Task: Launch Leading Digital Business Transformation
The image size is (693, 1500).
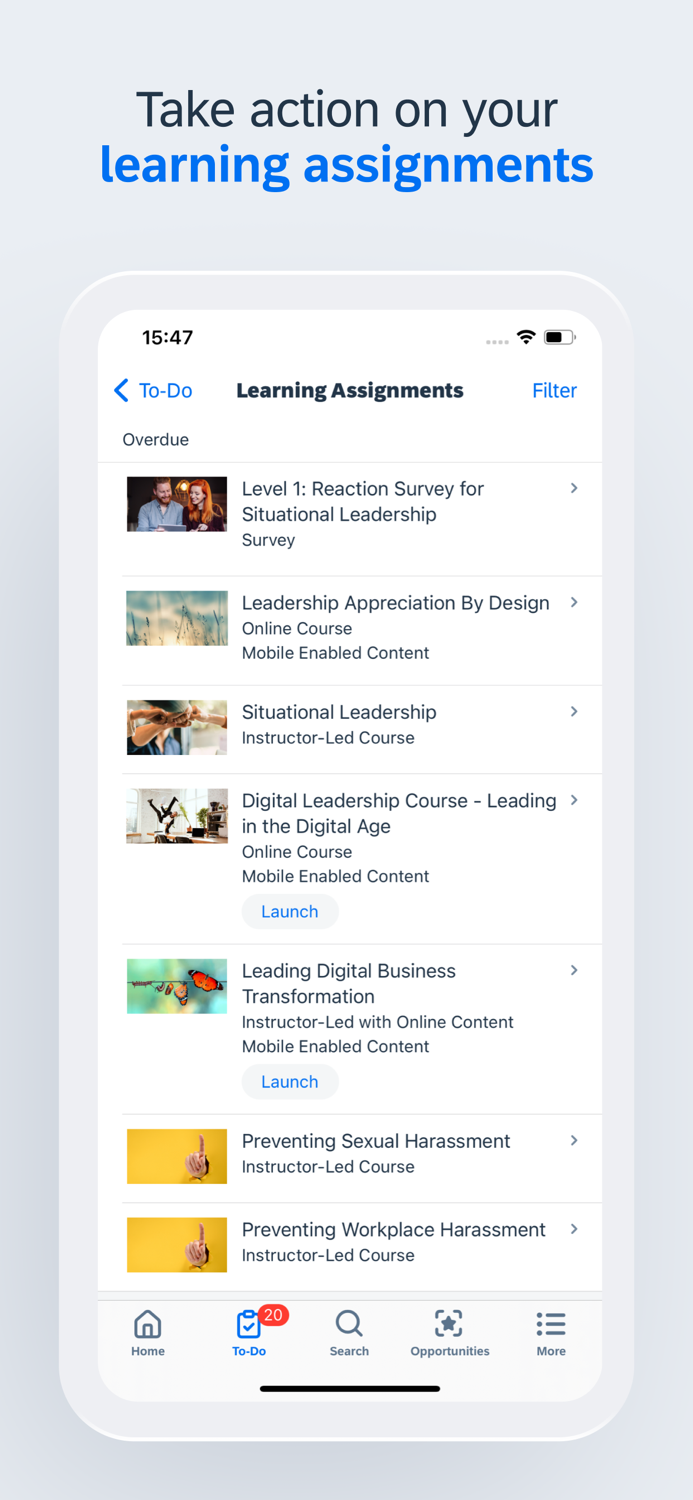Action: tap(289, 1081)
